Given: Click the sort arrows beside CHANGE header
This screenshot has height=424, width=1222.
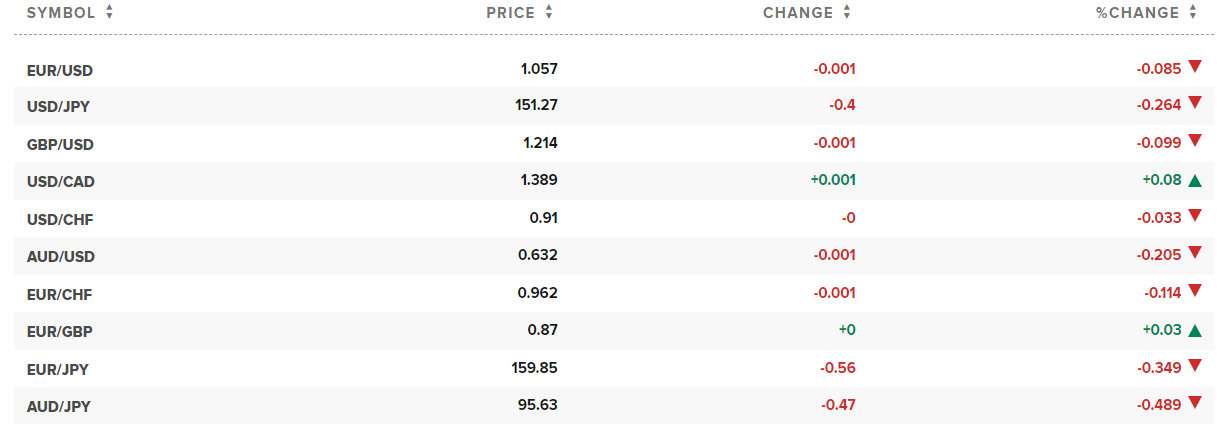Looking at the screenshot, I should pyautogui.click(x=847, y=13).
